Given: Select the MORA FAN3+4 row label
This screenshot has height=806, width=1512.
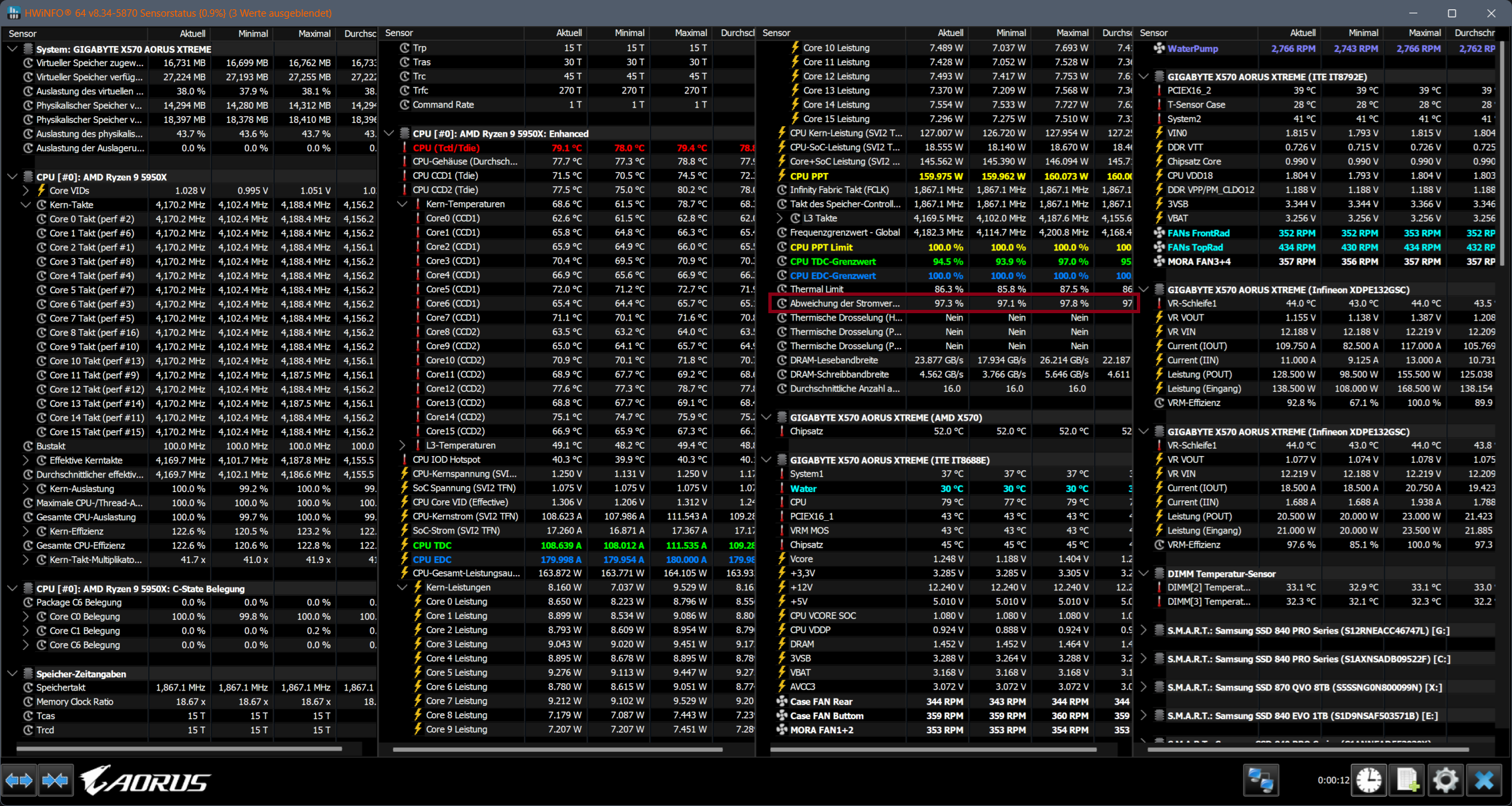Looking at the screenshot, I should [1199, 262].
